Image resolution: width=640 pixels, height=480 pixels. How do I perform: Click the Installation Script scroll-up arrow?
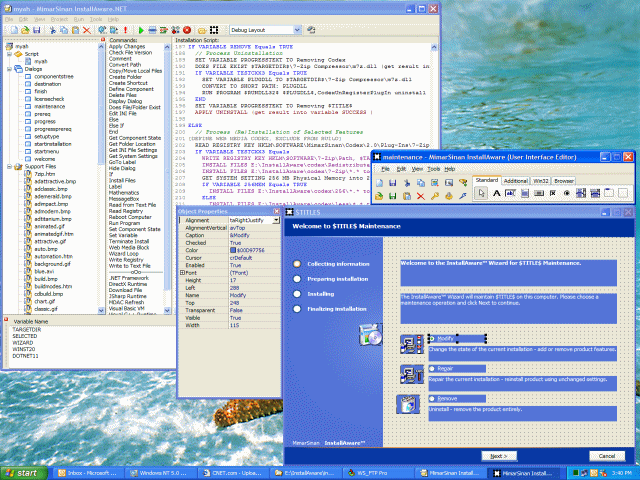pyautogui.click(x=434, y=47)
